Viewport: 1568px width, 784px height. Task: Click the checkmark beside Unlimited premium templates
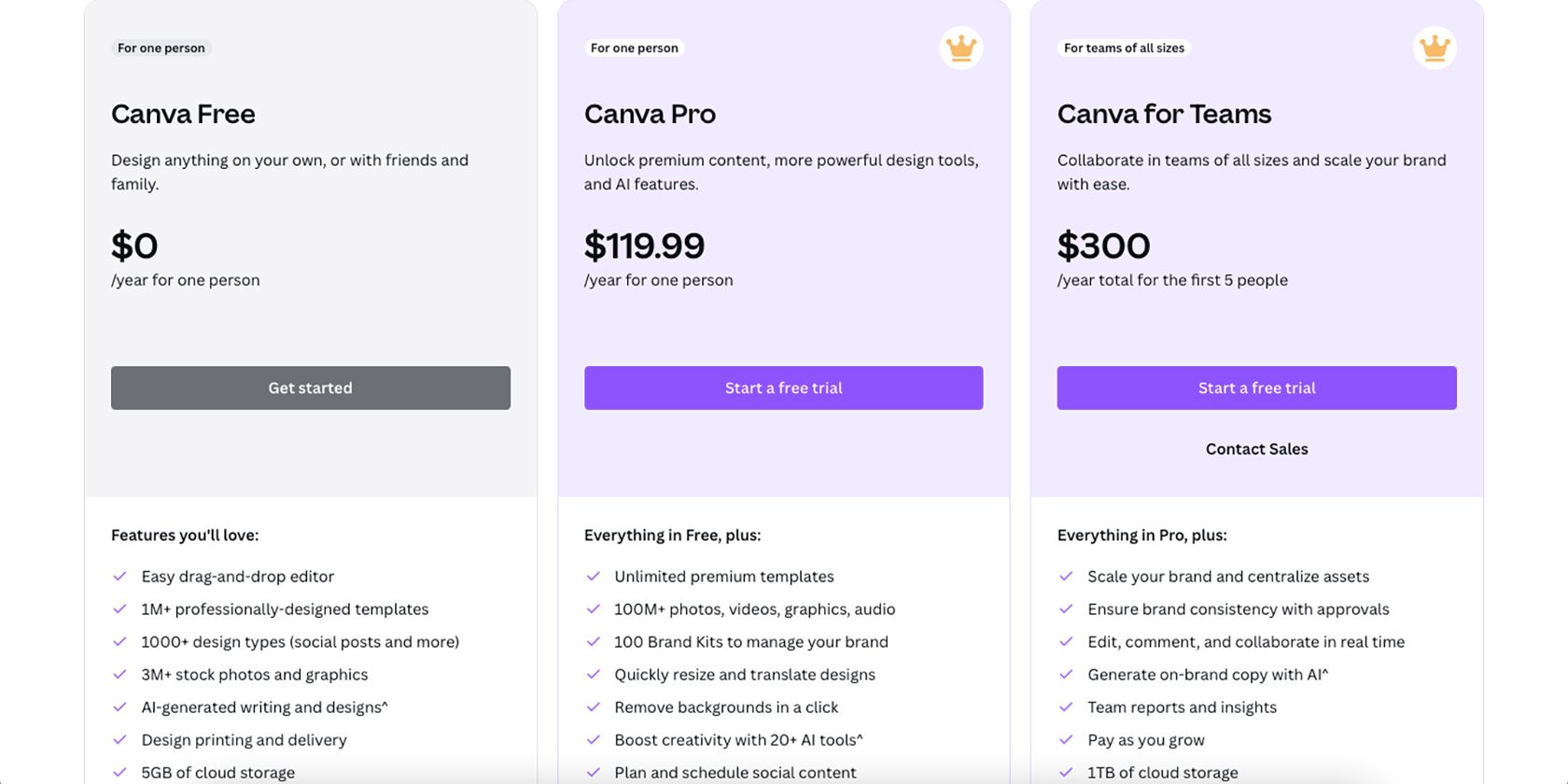[594, 577]
